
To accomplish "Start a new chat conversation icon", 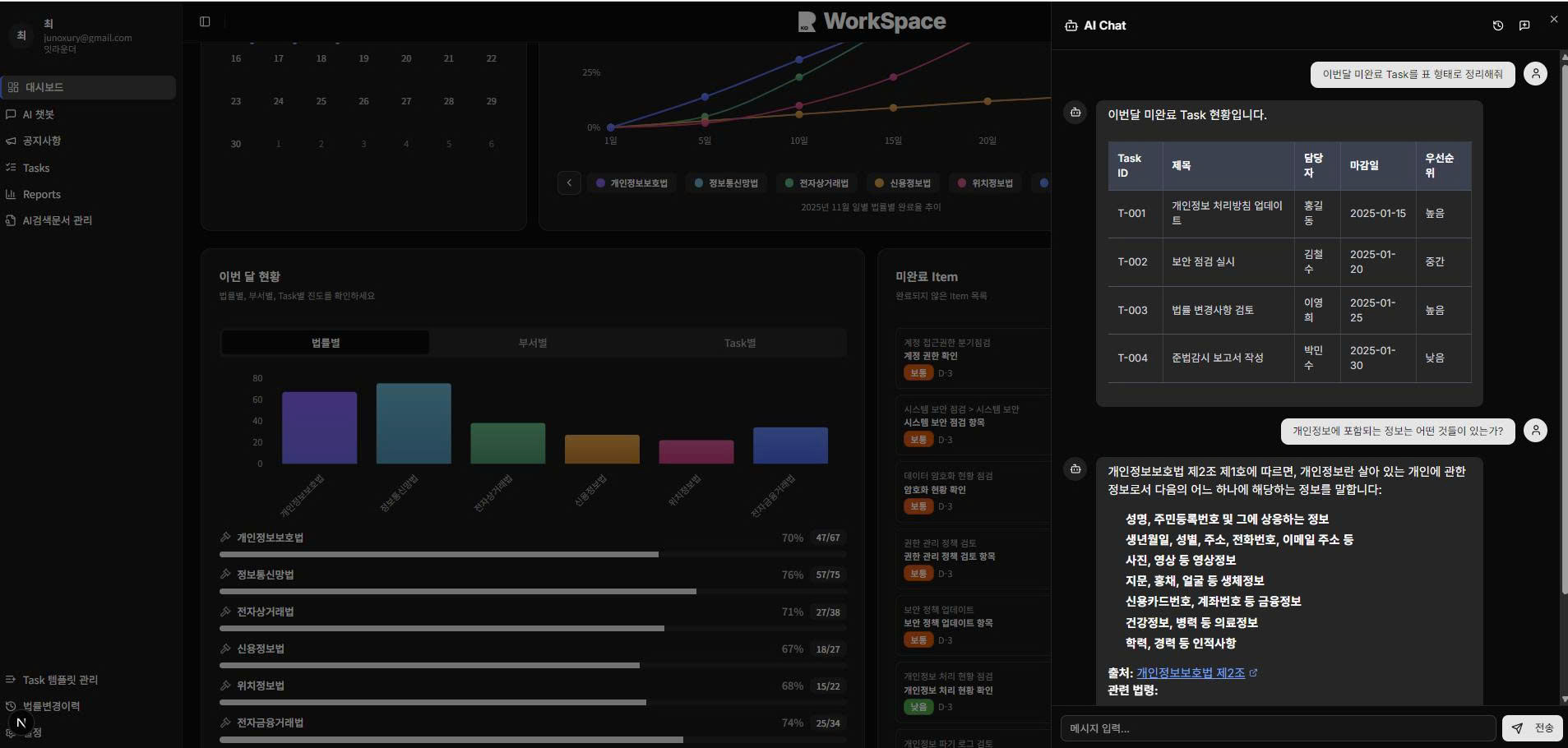I will [x=1524, y=25].
